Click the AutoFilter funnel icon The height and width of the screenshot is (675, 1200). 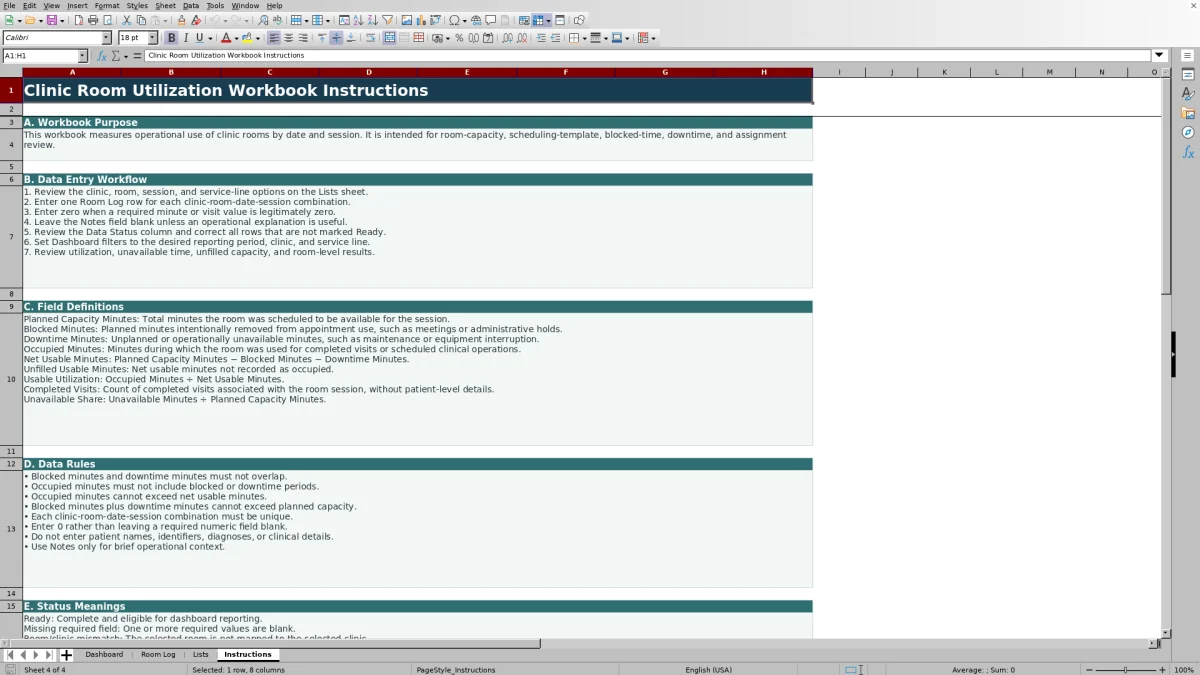tap(387, 20)
